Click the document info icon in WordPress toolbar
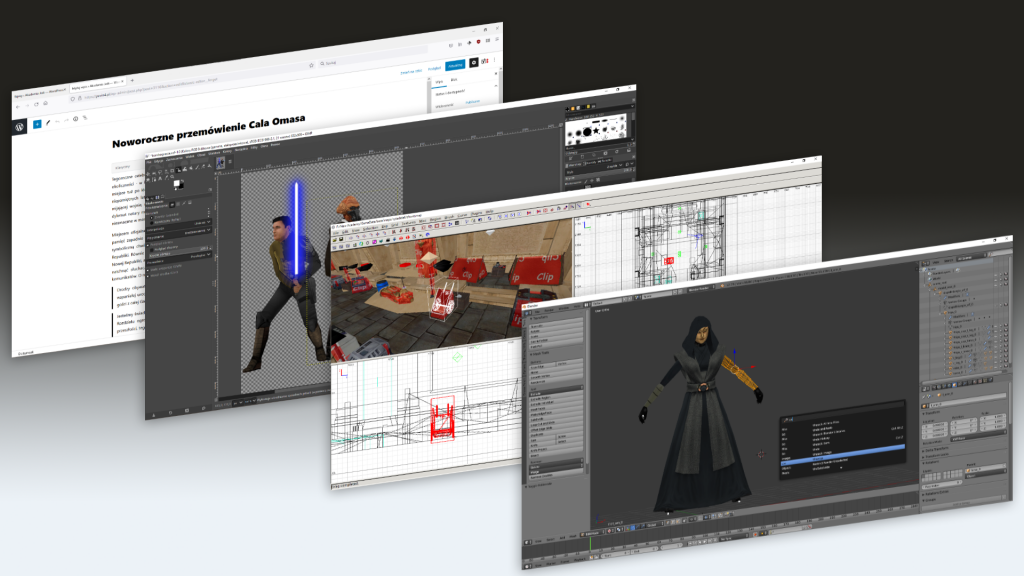 (75, 119)
